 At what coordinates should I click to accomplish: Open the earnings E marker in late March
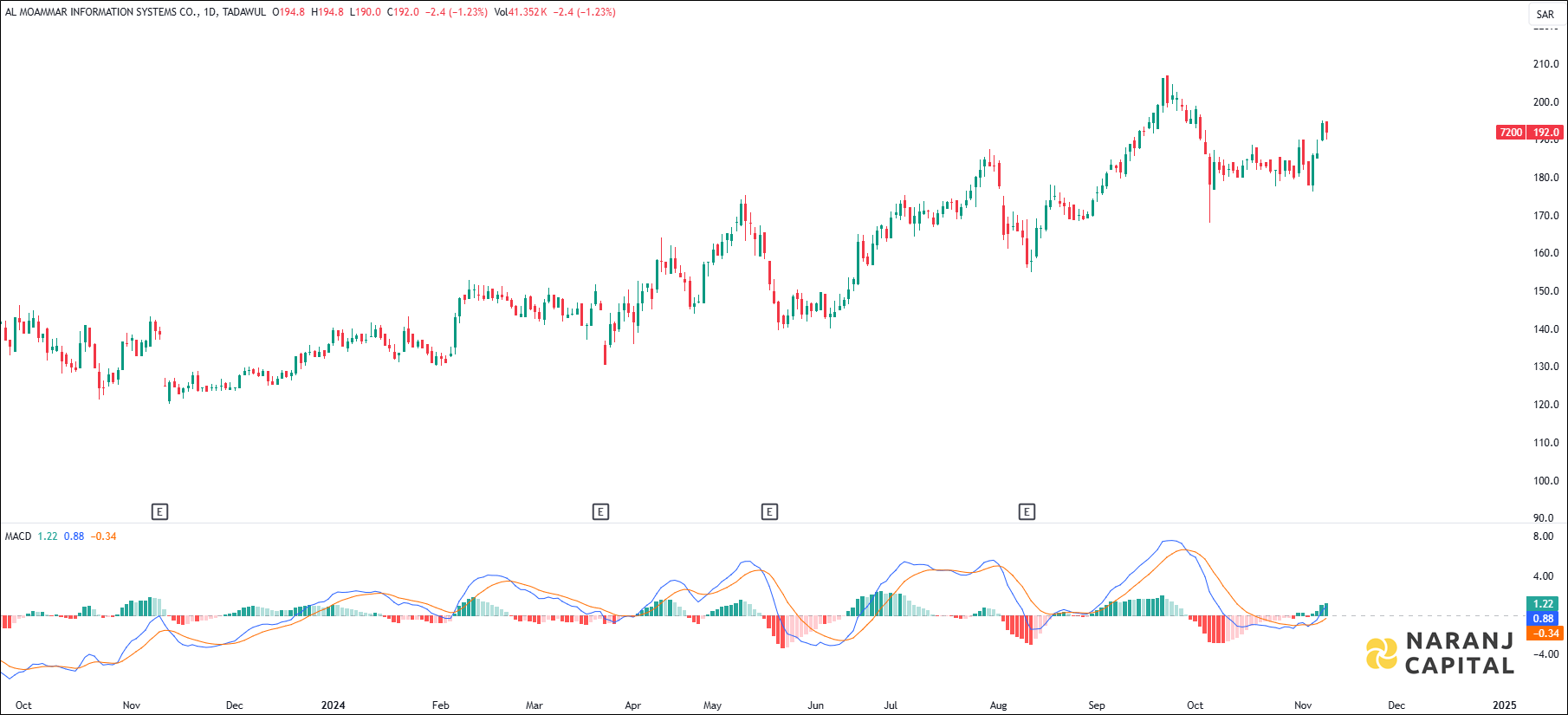(x=600, y=511)
